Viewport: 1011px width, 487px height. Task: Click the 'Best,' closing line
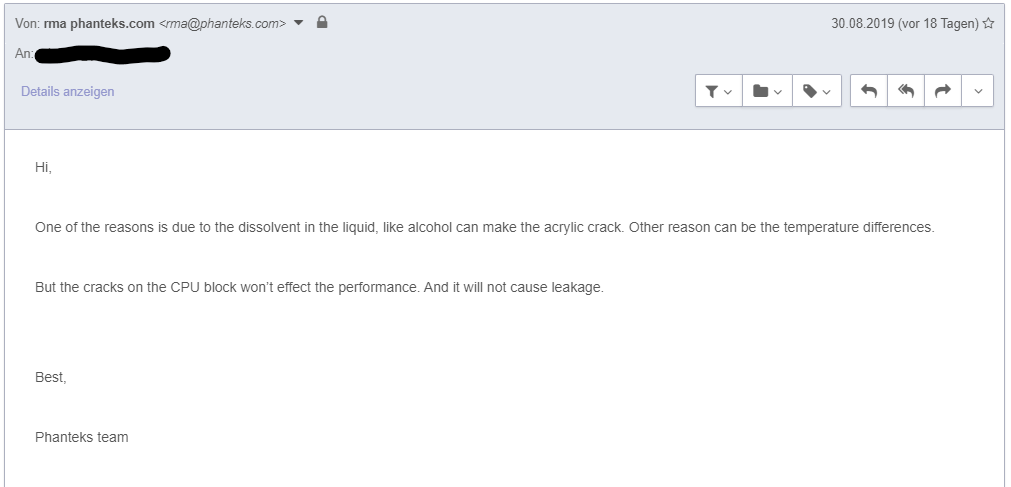(50, 377)
